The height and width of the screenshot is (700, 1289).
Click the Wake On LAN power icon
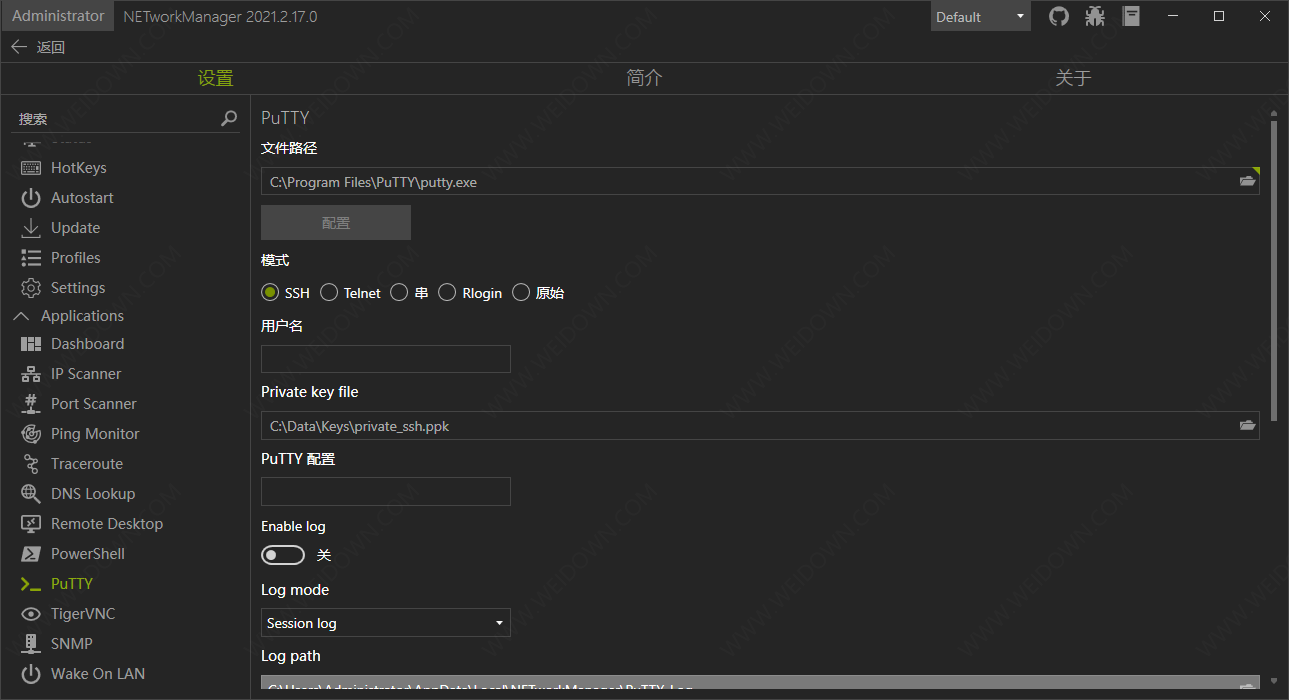click(31, 674)
